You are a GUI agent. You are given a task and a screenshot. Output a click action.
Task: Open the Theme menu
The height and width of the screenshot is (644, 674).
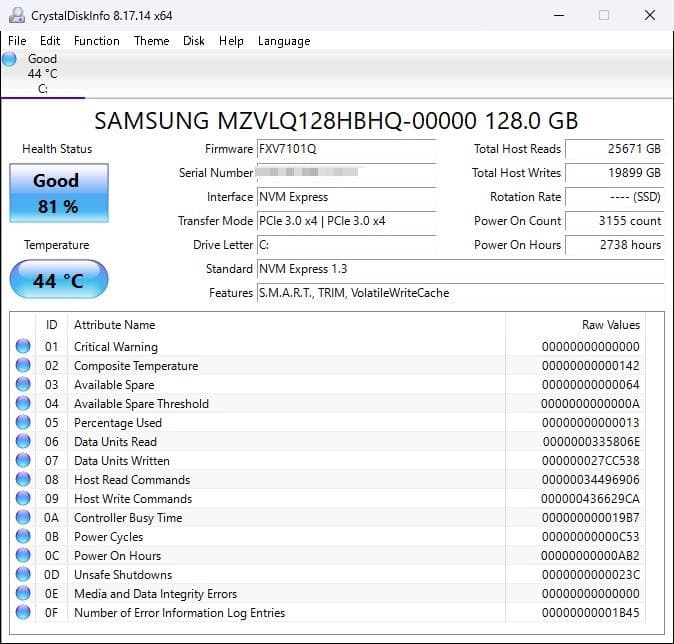click(151, 41)
